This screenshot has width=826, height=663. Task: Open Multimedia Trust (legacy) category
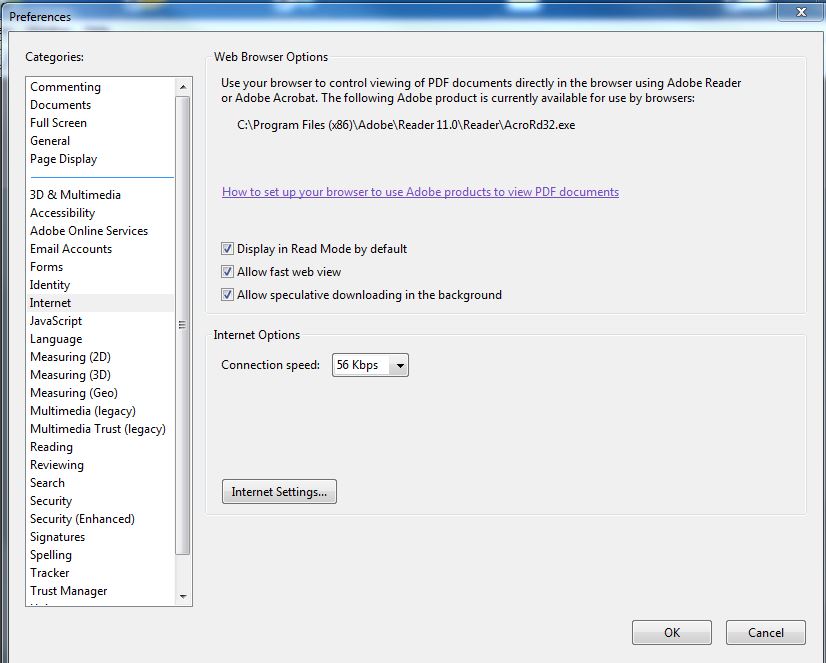[x=98, y=429]
